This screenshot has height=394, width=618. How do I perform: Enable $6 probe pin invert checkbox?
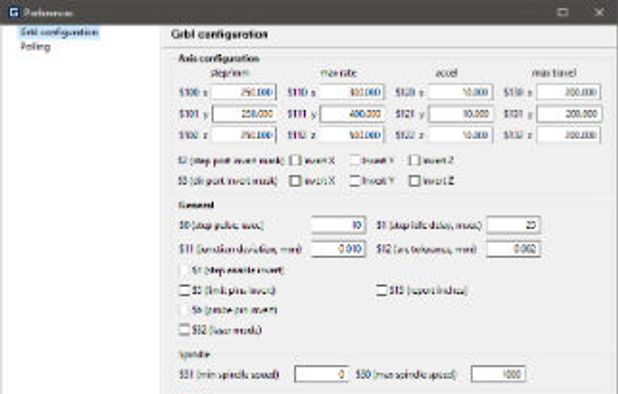[x=184, y=310]
